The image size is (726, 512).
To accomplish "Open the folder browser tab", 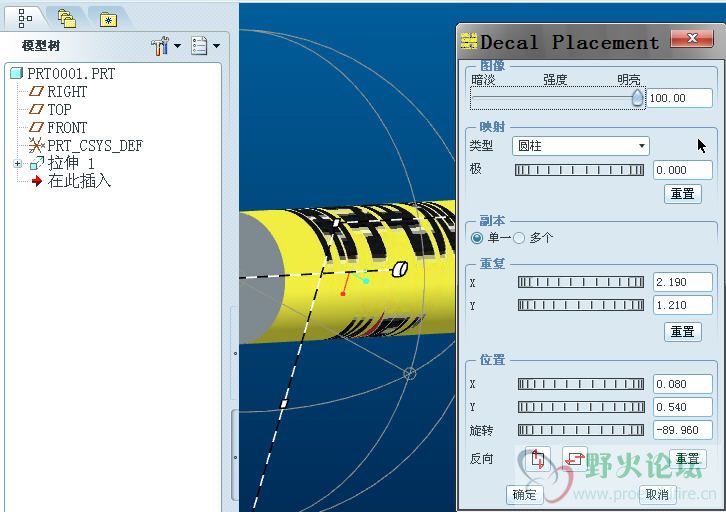I will (x=67, y=19).
